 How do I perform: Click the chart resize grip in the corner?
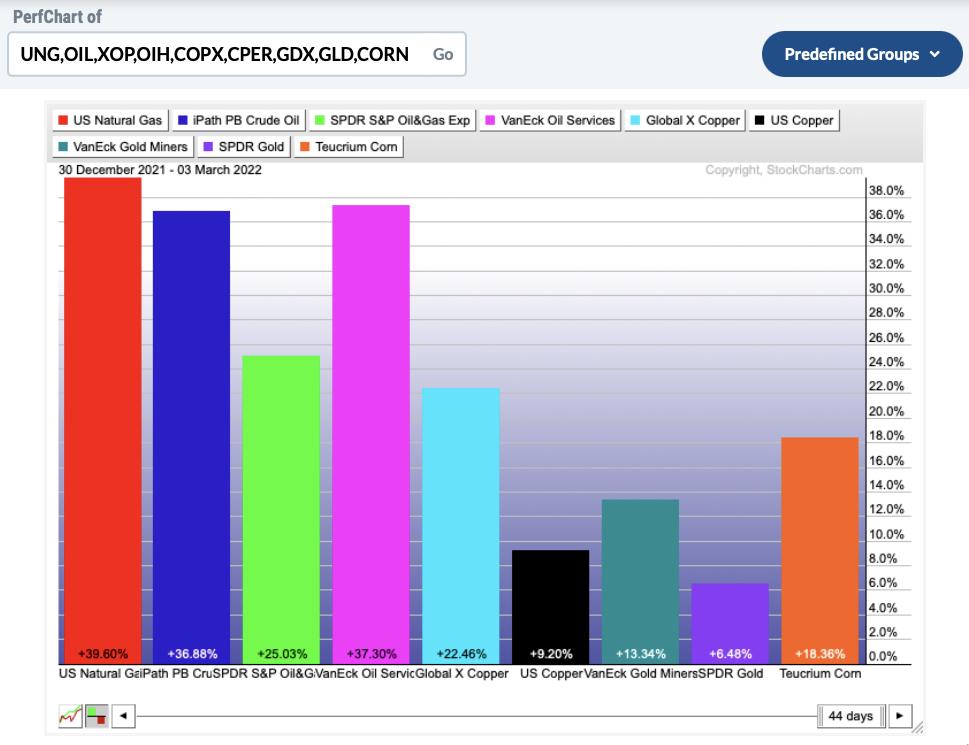pos(918,727)
